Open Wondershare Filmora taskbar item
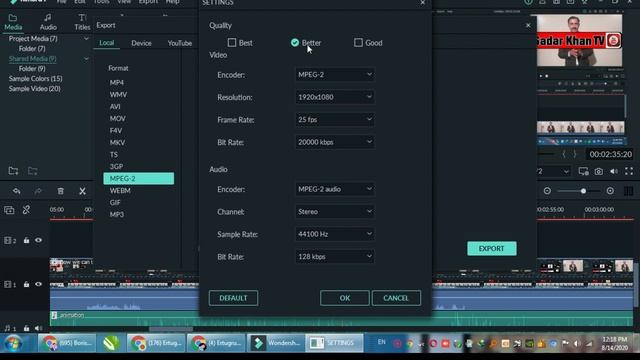Viewport: 640px width, 360px height. pyautogui.click(x=276, y=343)
